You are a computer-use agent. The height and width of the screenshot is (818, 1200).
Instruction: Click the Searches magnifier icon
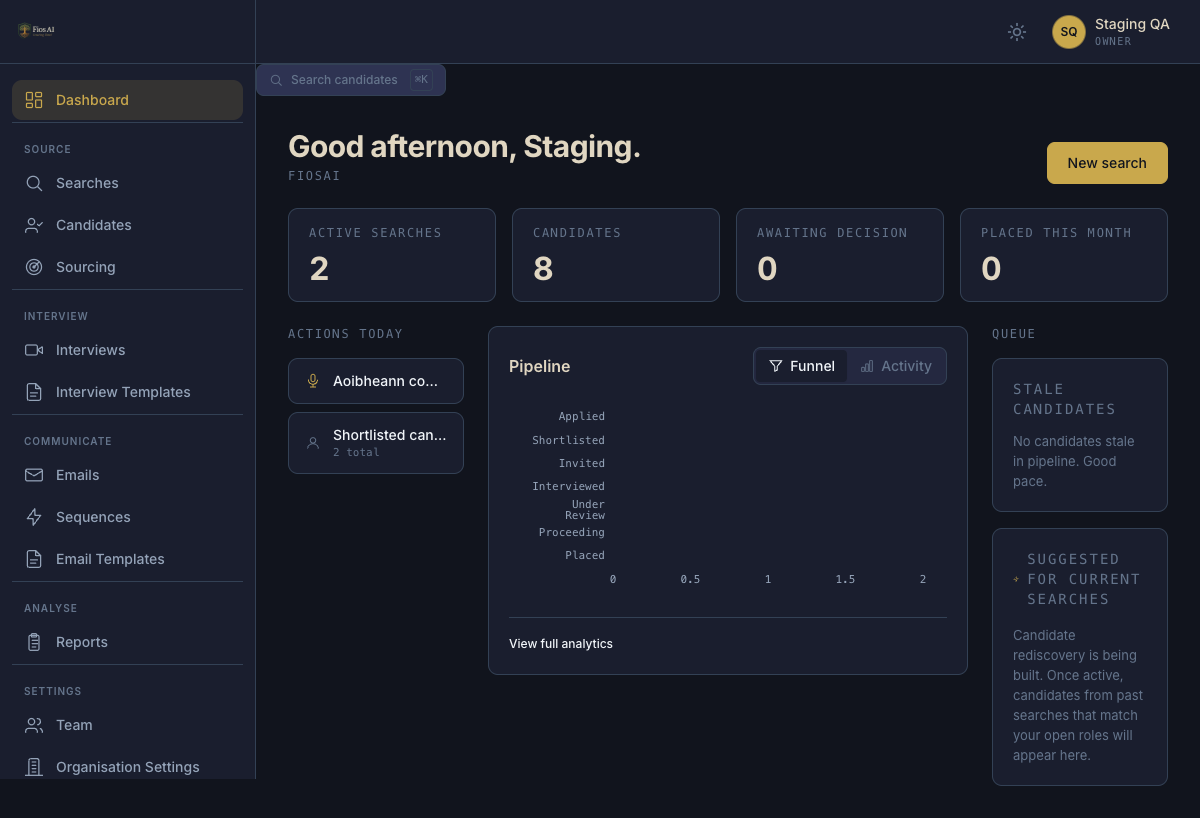pos(34,183)
